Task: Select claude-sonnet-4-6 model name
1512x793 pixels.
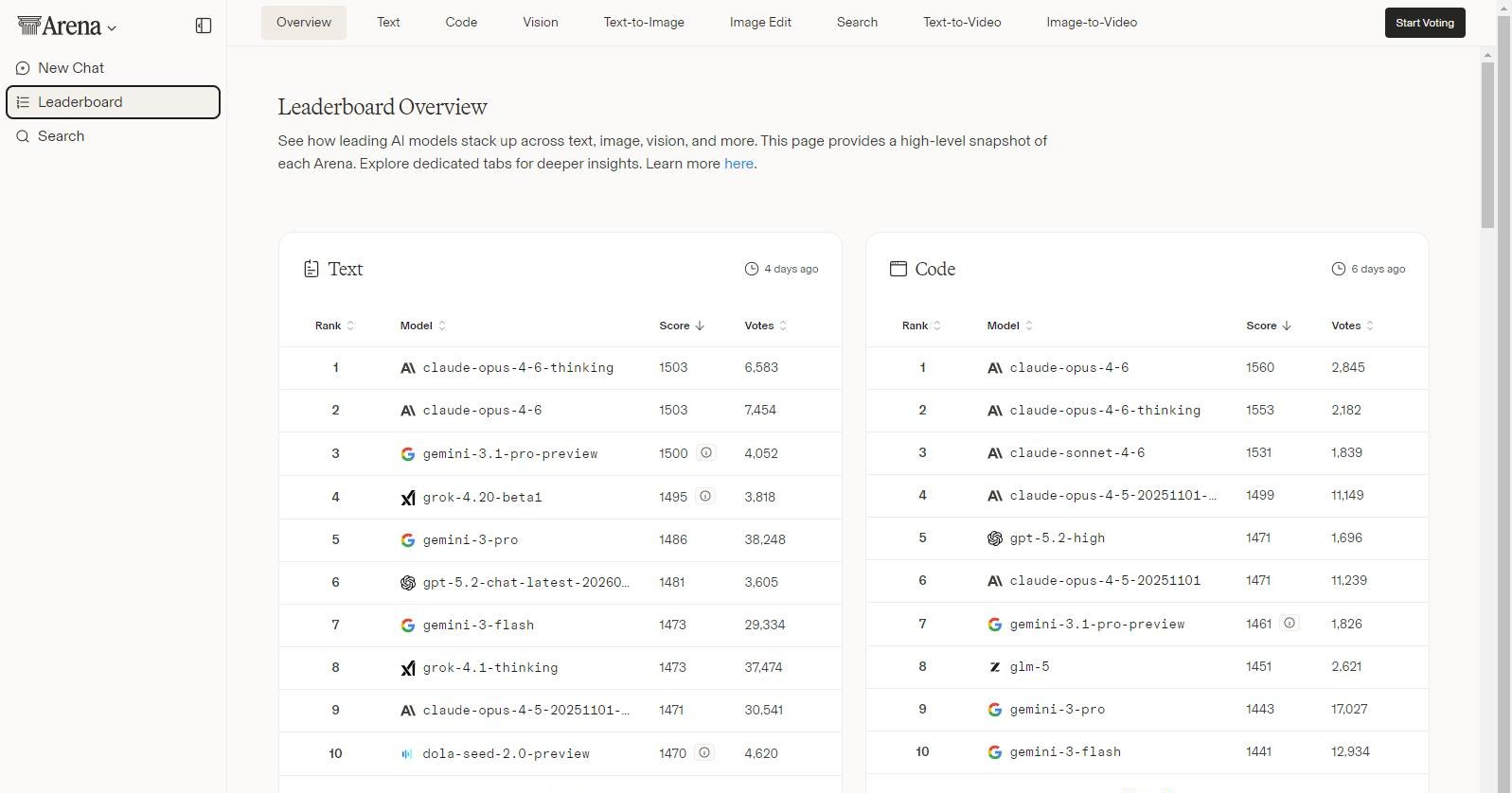Action: click(1077, 452)
